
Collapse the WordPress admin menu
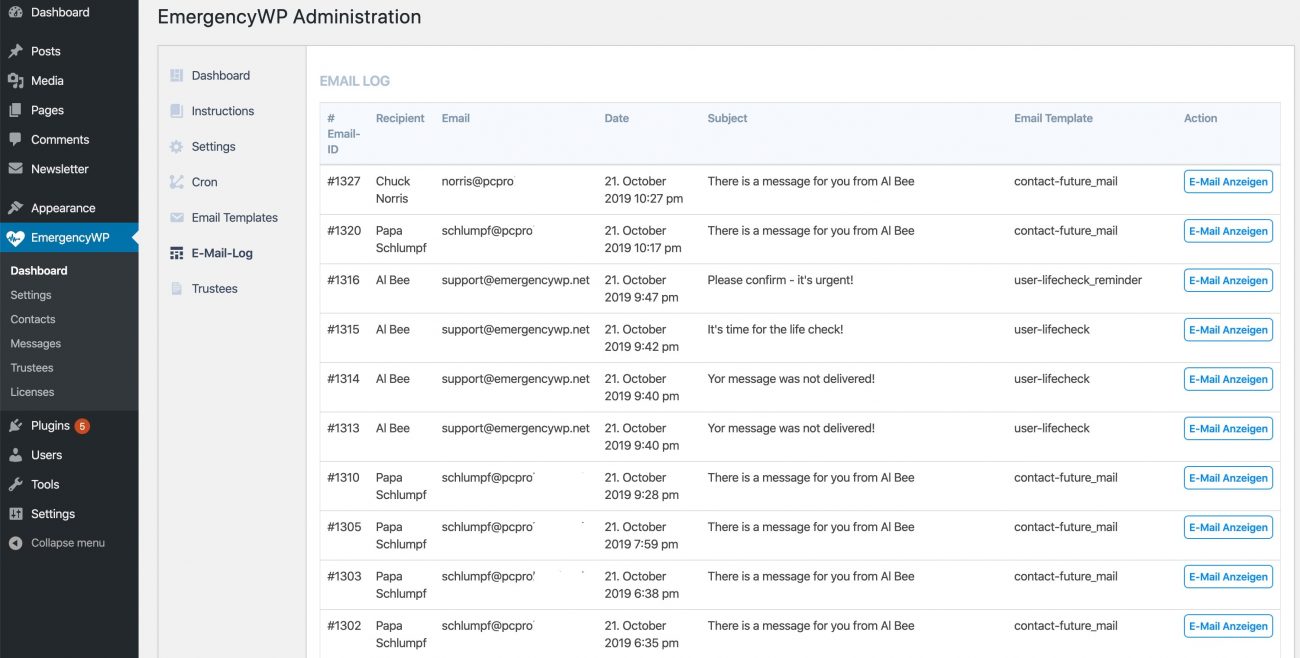(x=69, y=543)
